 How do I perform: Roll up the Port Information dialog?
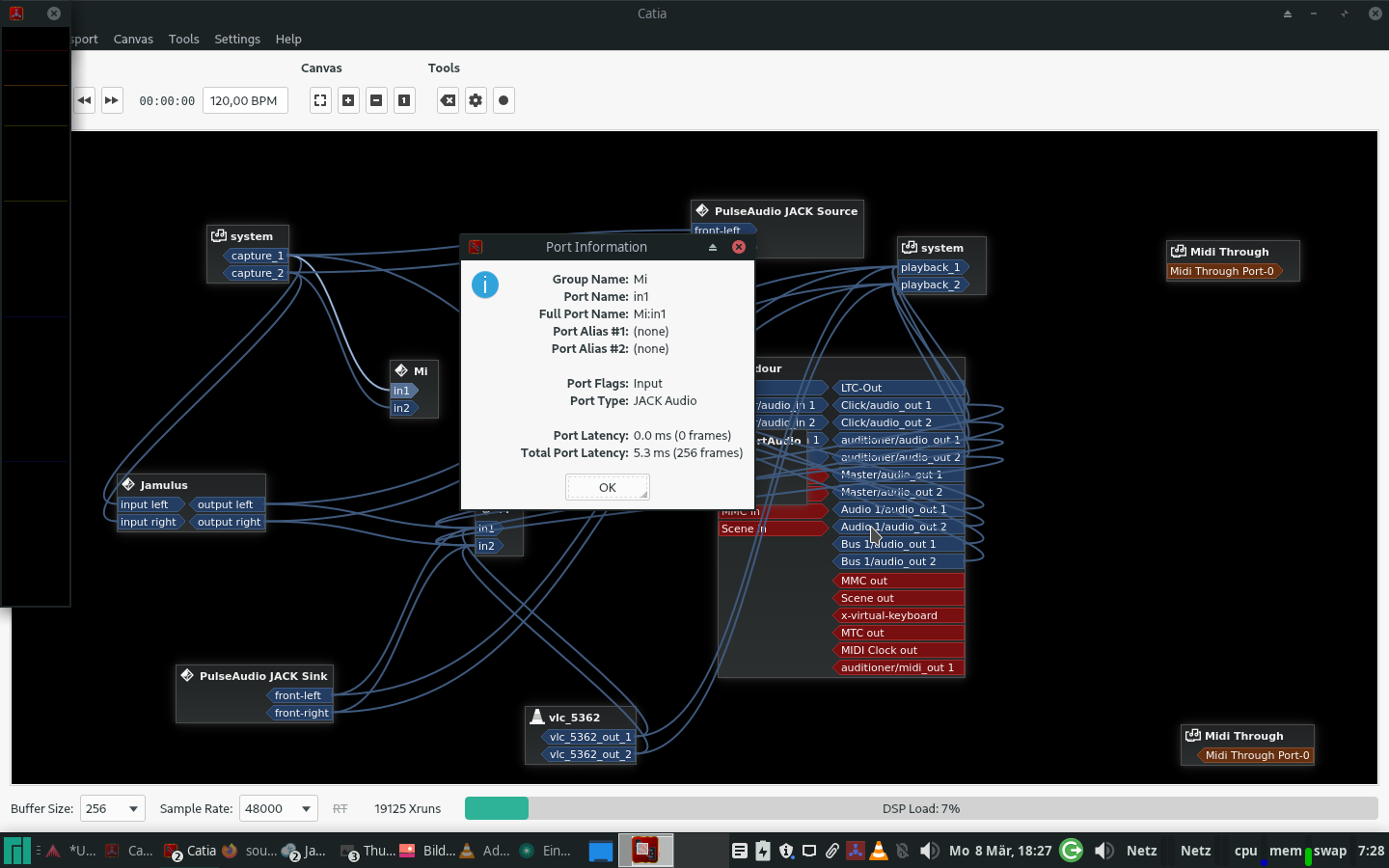(713, 247)
